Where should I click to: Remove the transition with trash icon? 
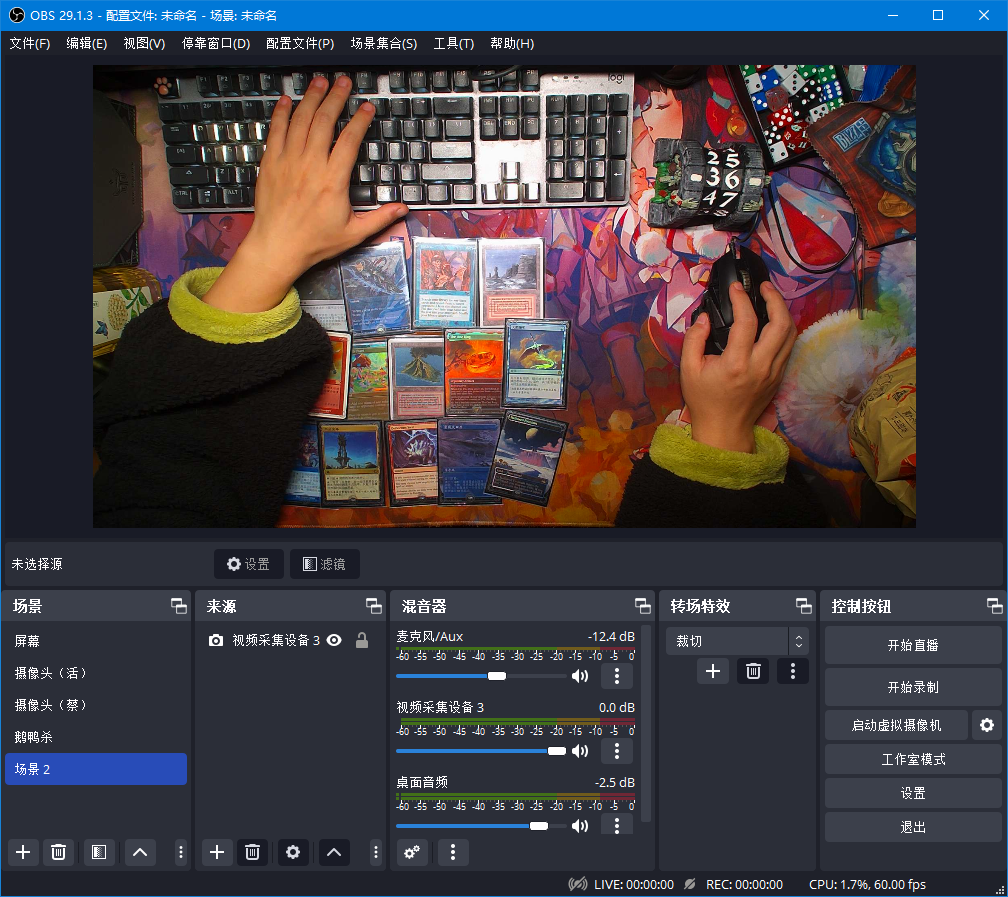754,671
